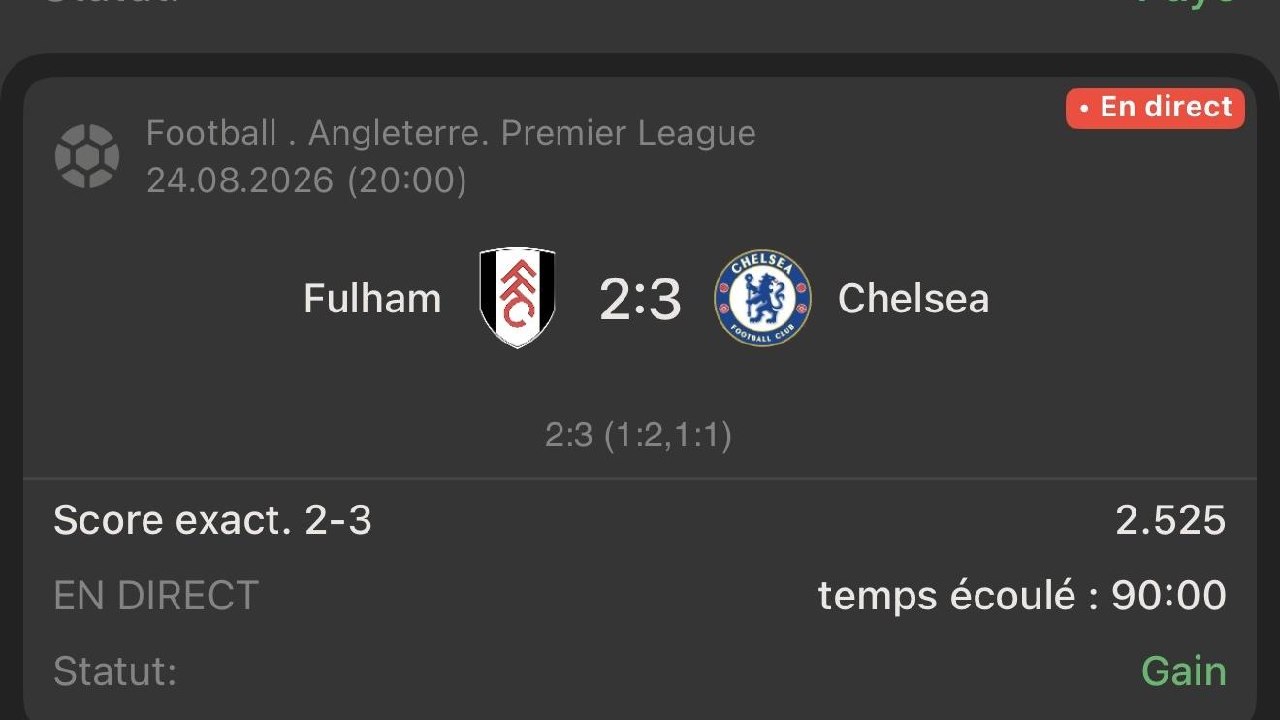
Task: Click the temps écoulé : 90:00 timer
Action: 1022,595
